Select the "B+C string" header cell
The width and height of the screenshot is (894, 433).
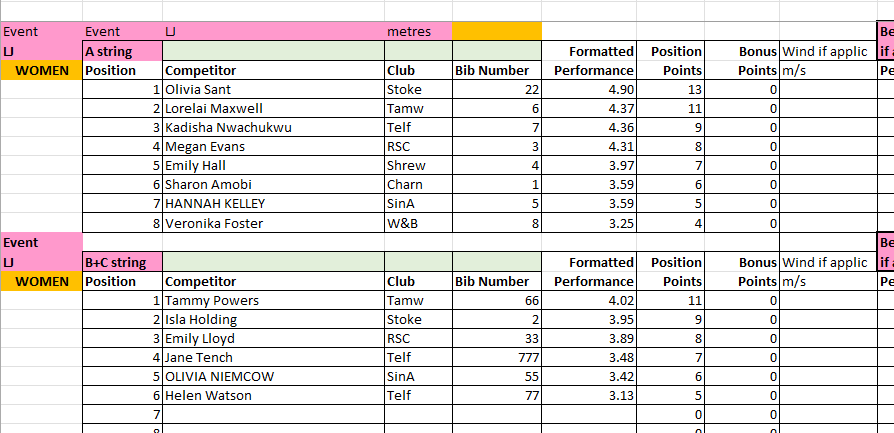pos(122,262)
